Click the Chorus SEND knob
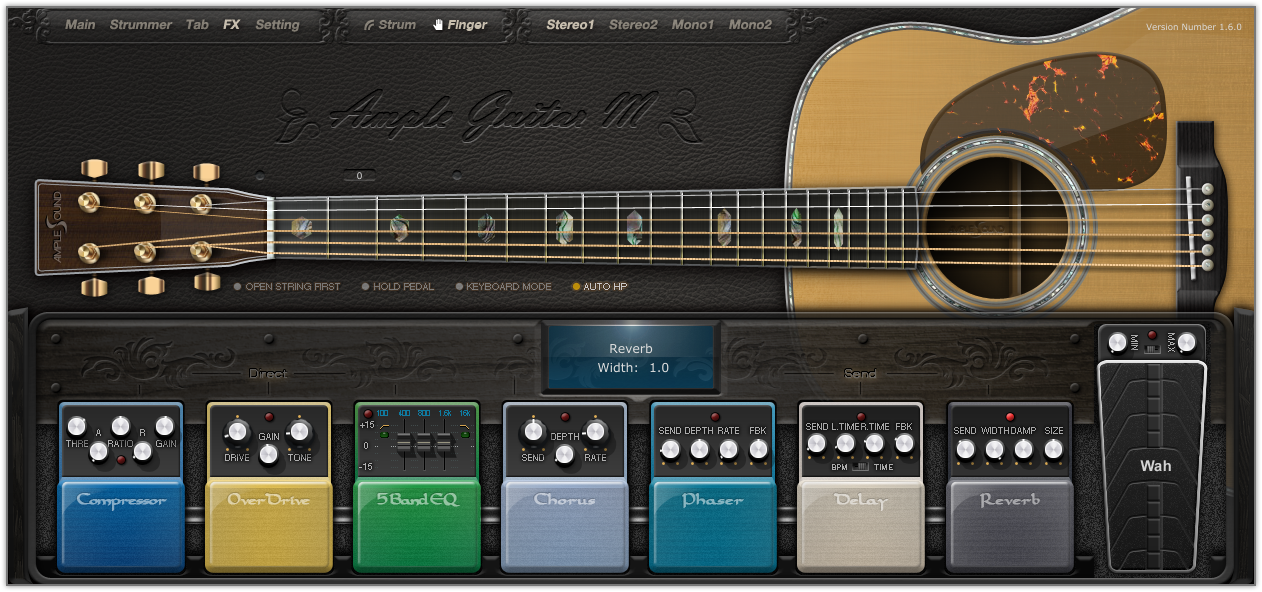Screen dimensions: 1262x592 533,432
